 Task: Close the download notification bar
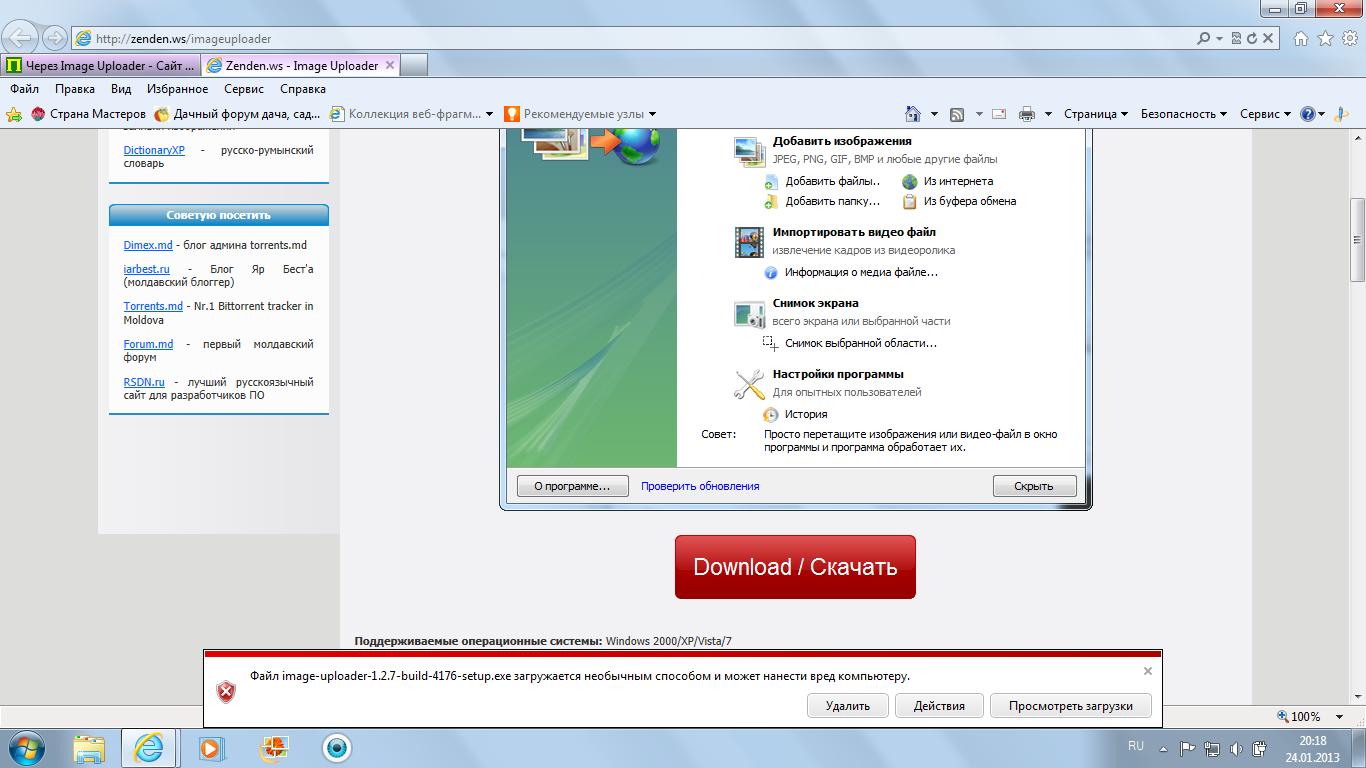click(1148, 671)
